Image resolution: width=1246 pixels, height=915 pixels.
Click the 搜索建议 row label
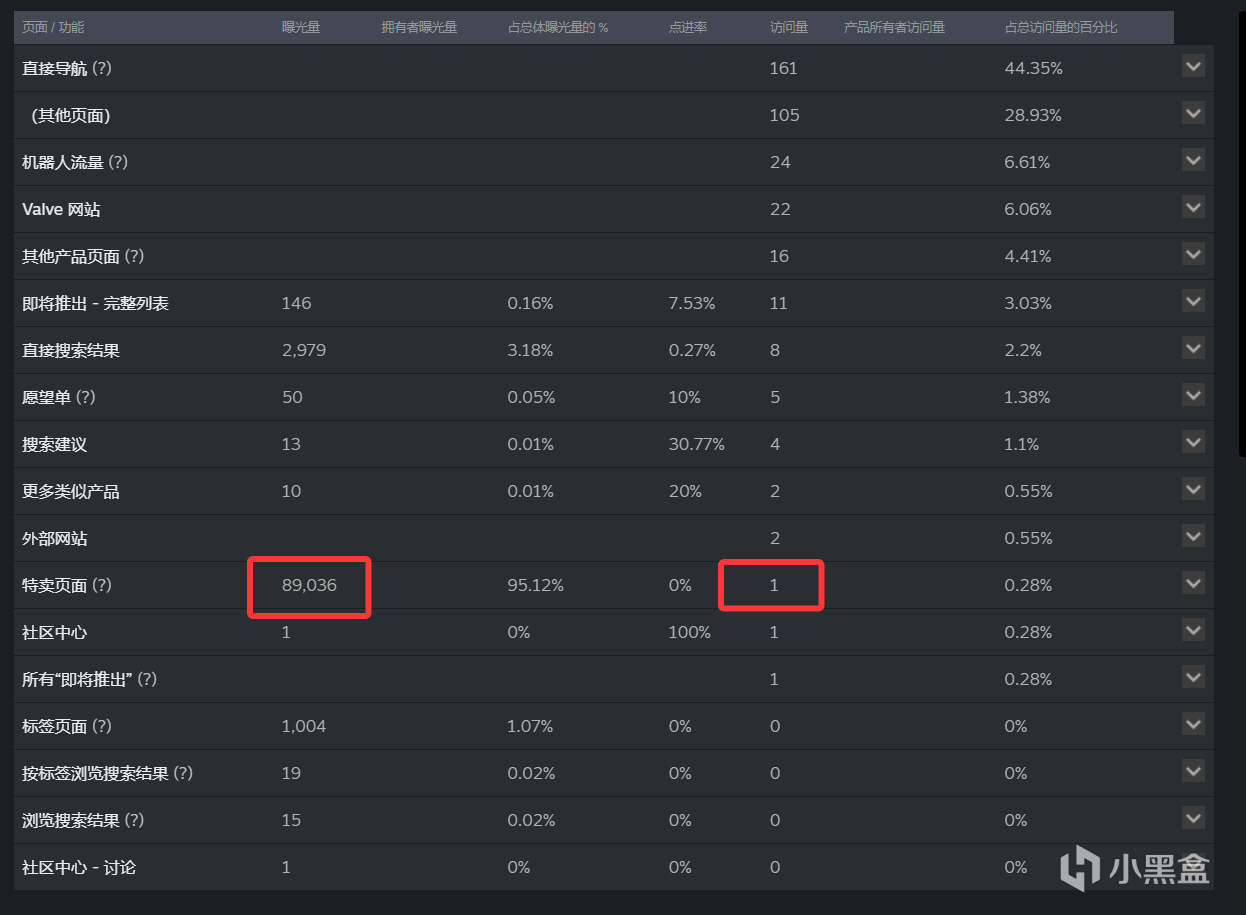(x=55, y=444)
